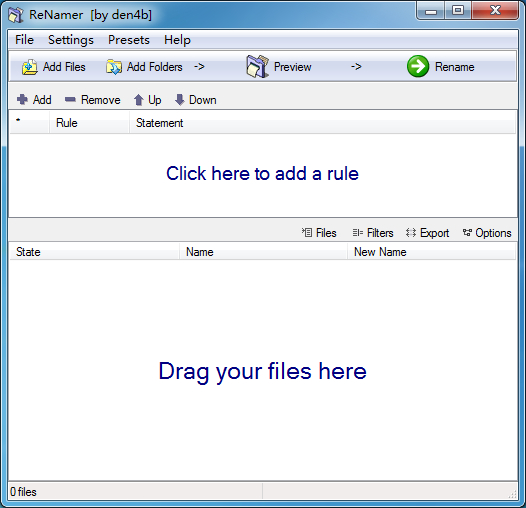Click the Filters icon
Screen dimensions: 526x508
coord(358,232)
